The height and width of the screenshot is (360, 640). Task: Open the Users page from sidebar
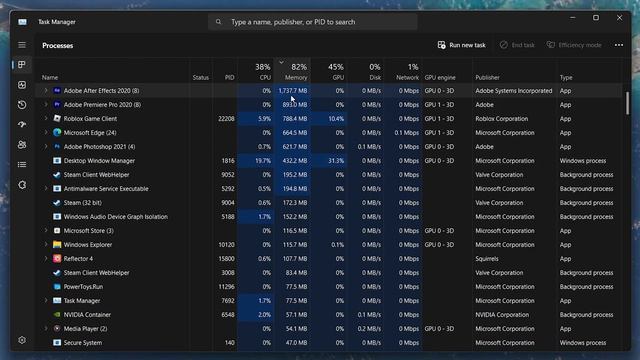(x=22, y=144)
